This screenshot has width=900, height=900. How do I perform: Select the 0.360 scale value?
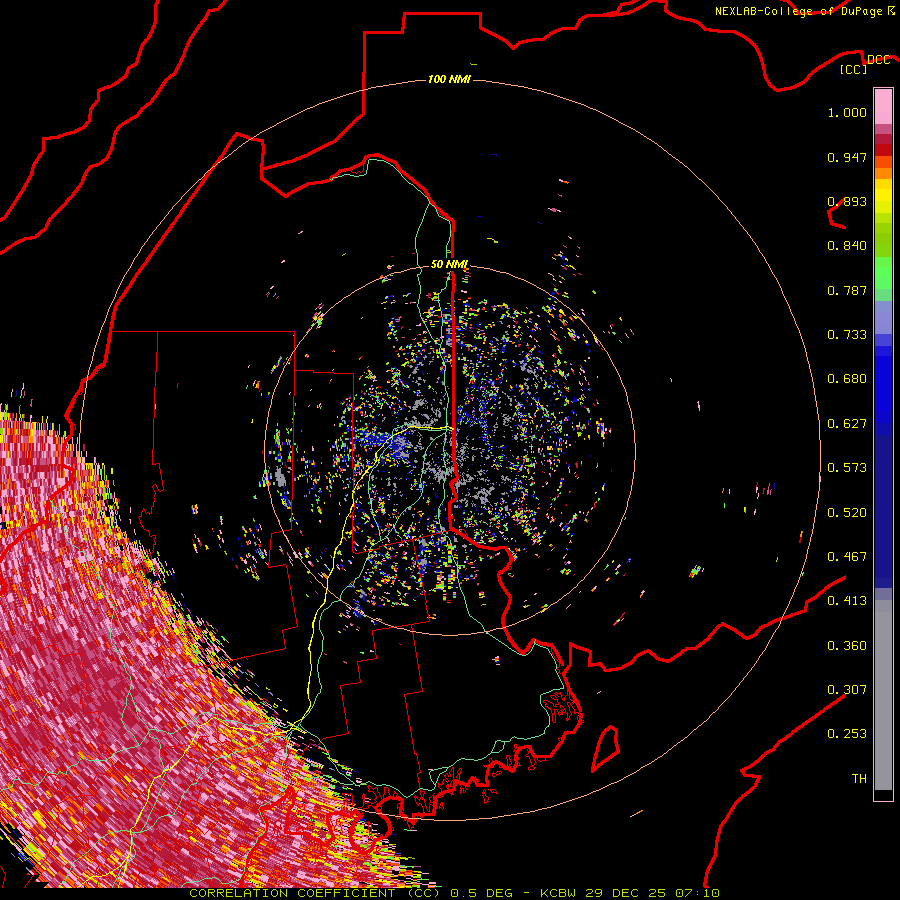point(847,646)
